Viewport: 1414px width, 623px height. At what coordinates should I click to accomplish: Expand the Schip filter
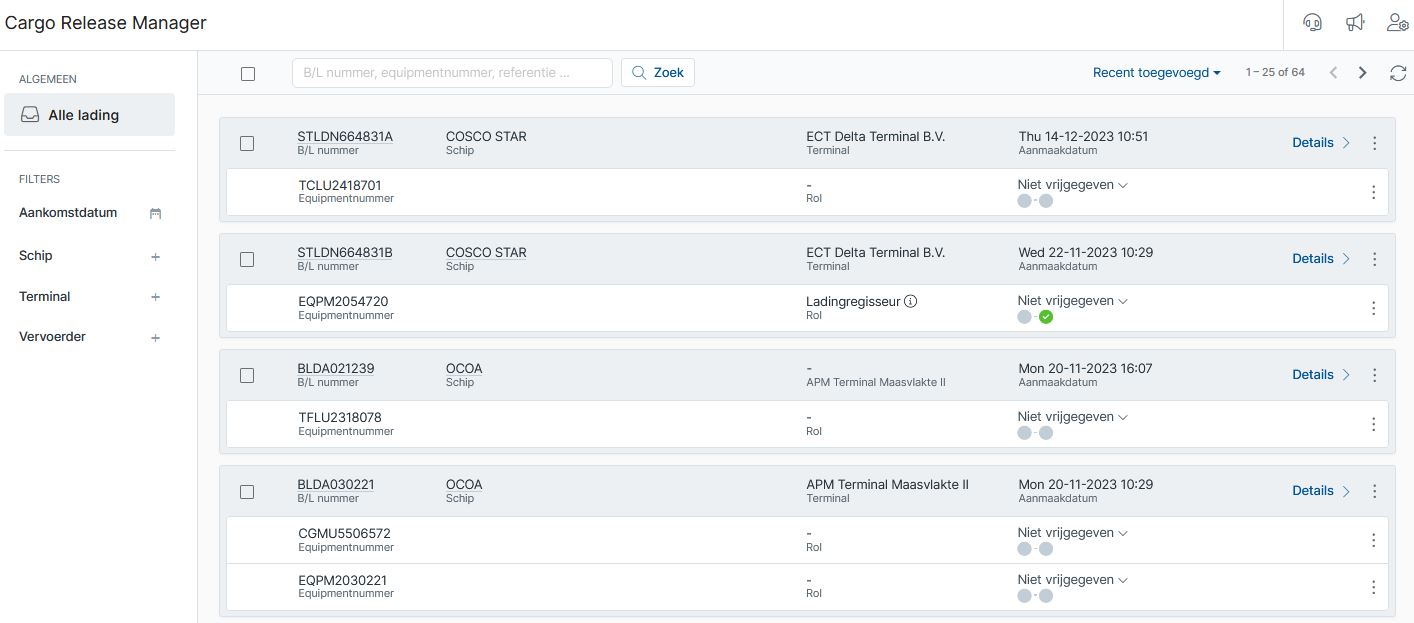[155, 256]
